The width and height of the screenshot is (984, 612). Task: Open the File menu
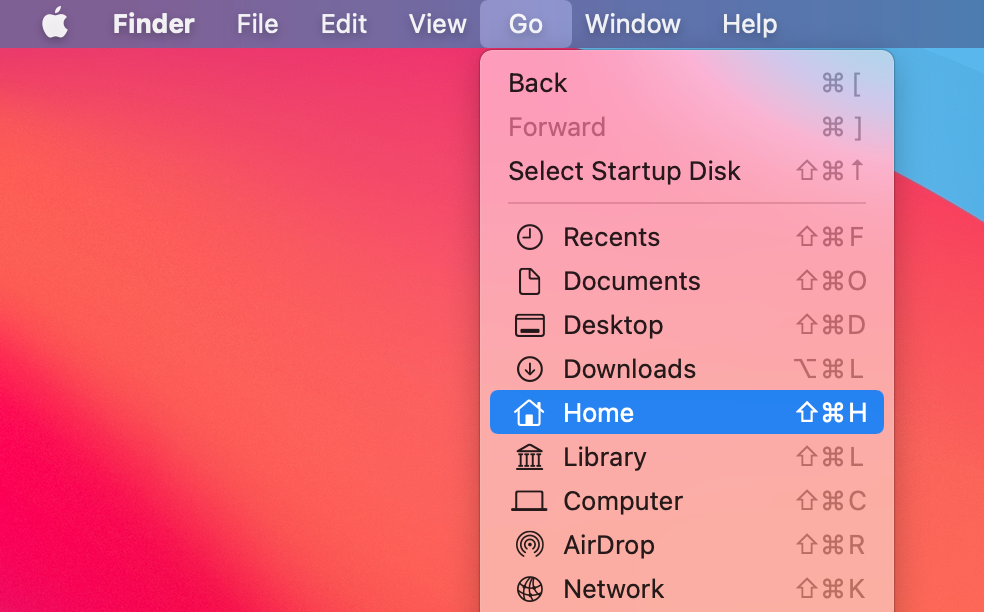point(257,24)
